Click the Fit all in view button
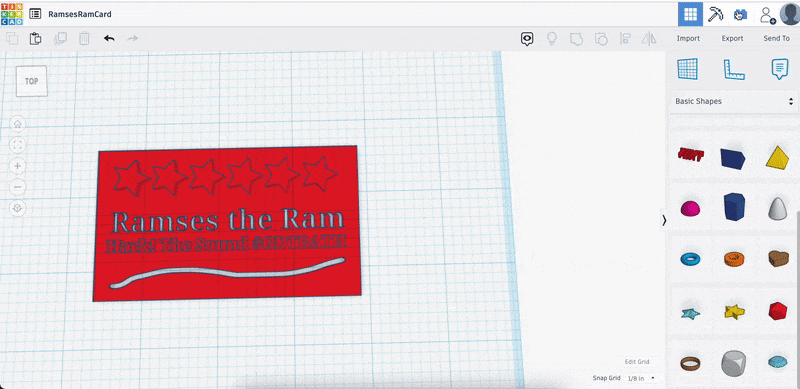 click(x=18, y=145)
